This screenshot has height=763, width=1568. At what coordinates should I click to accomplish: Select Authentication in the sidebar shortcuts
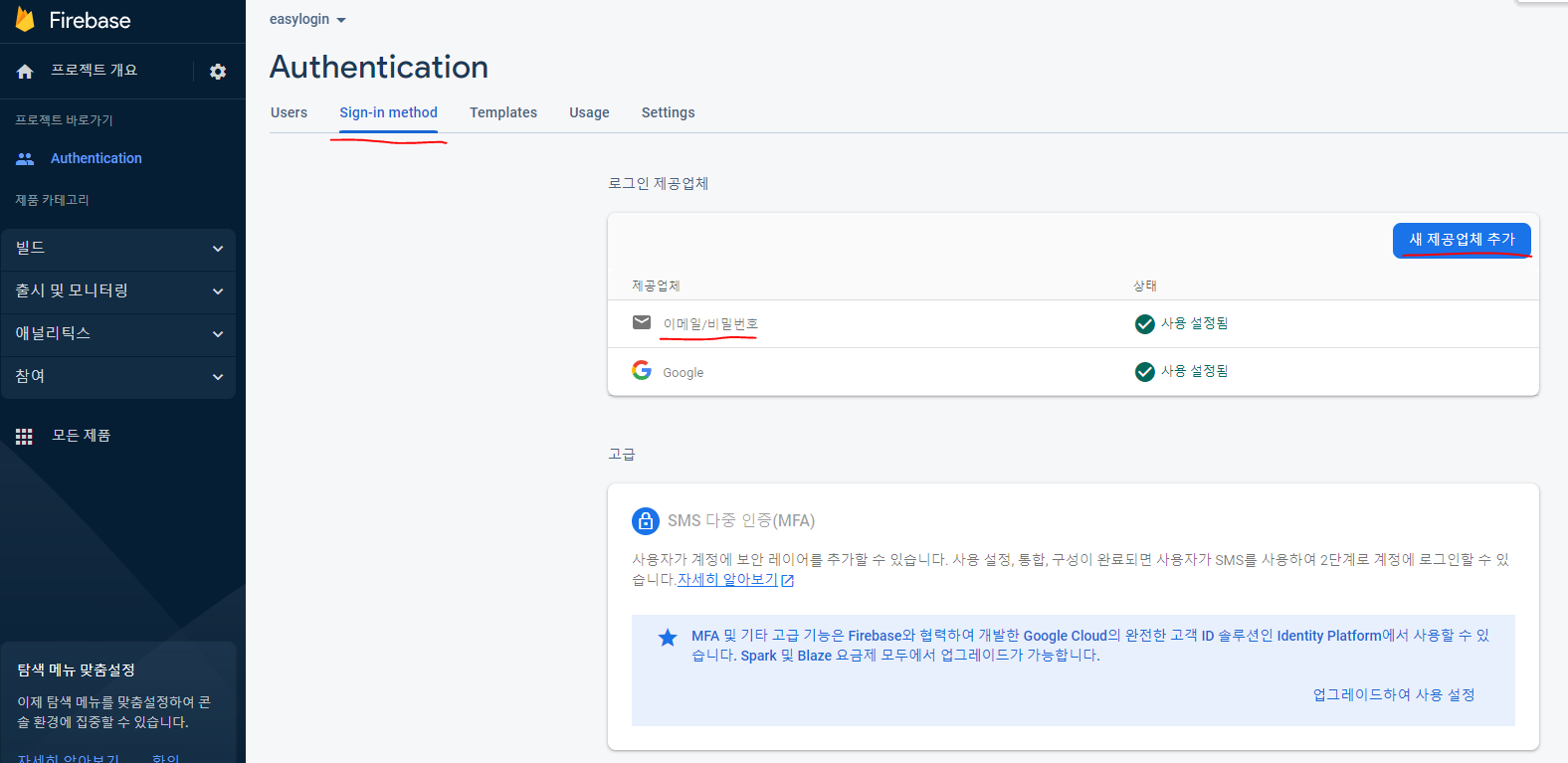pos(97,158)
